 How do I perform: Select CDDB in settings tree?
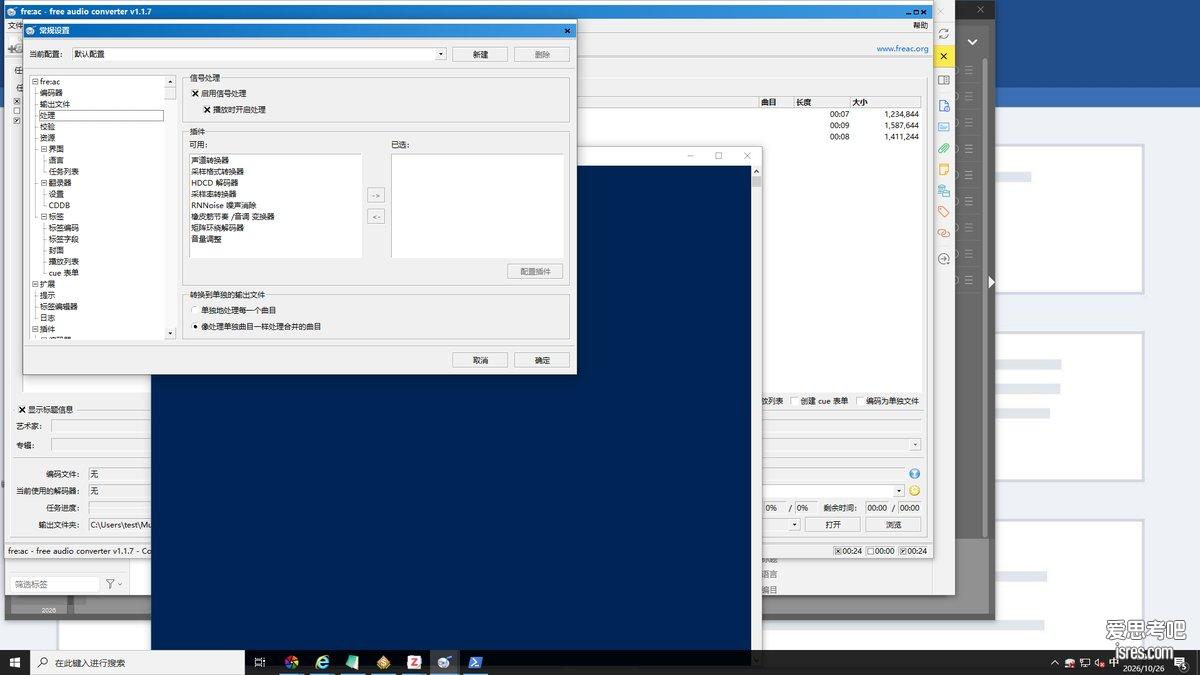click(59, 205)
